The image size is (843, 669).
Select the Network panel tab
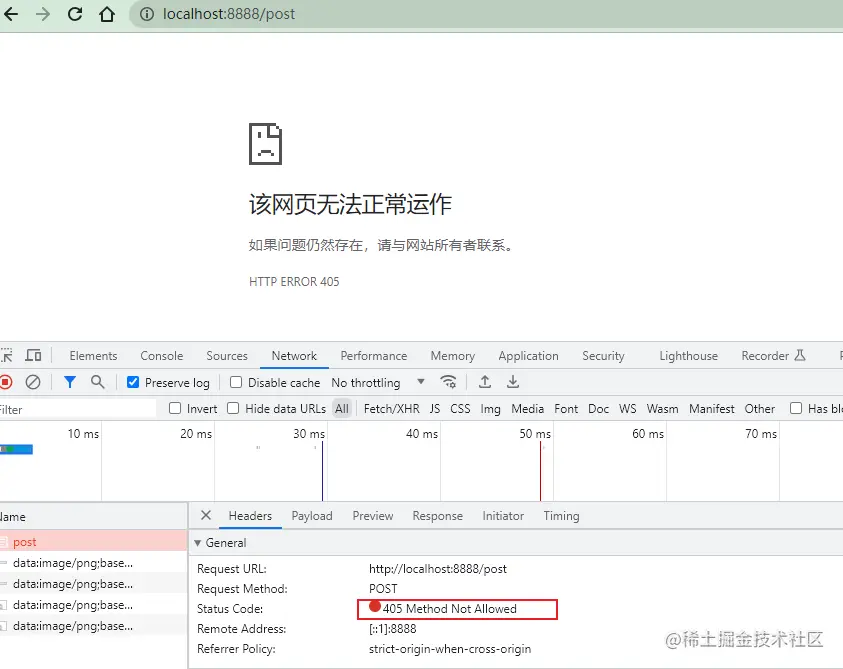[x=294, y=356]
